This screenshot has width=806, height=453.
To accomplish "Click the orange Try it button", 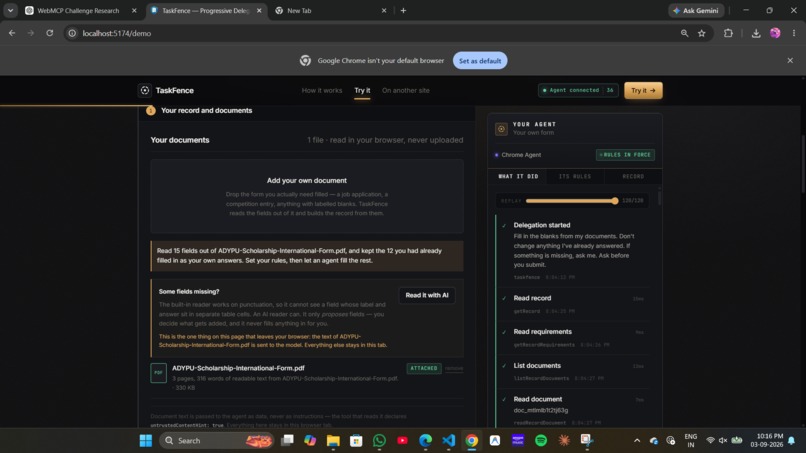I will [x=643, y=90].
